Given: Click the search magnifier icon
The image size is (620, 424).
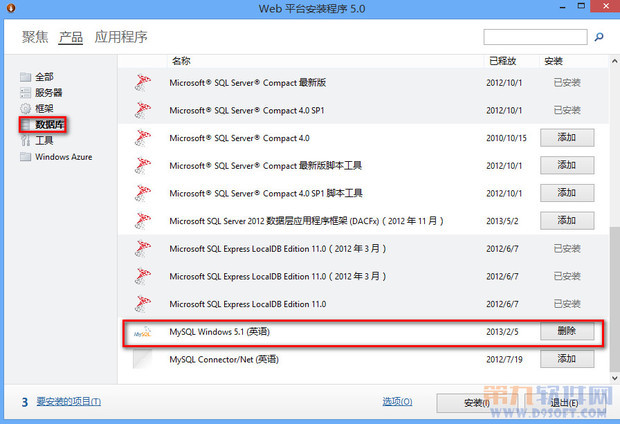Looking at the screenshot, I should point(599,37).
